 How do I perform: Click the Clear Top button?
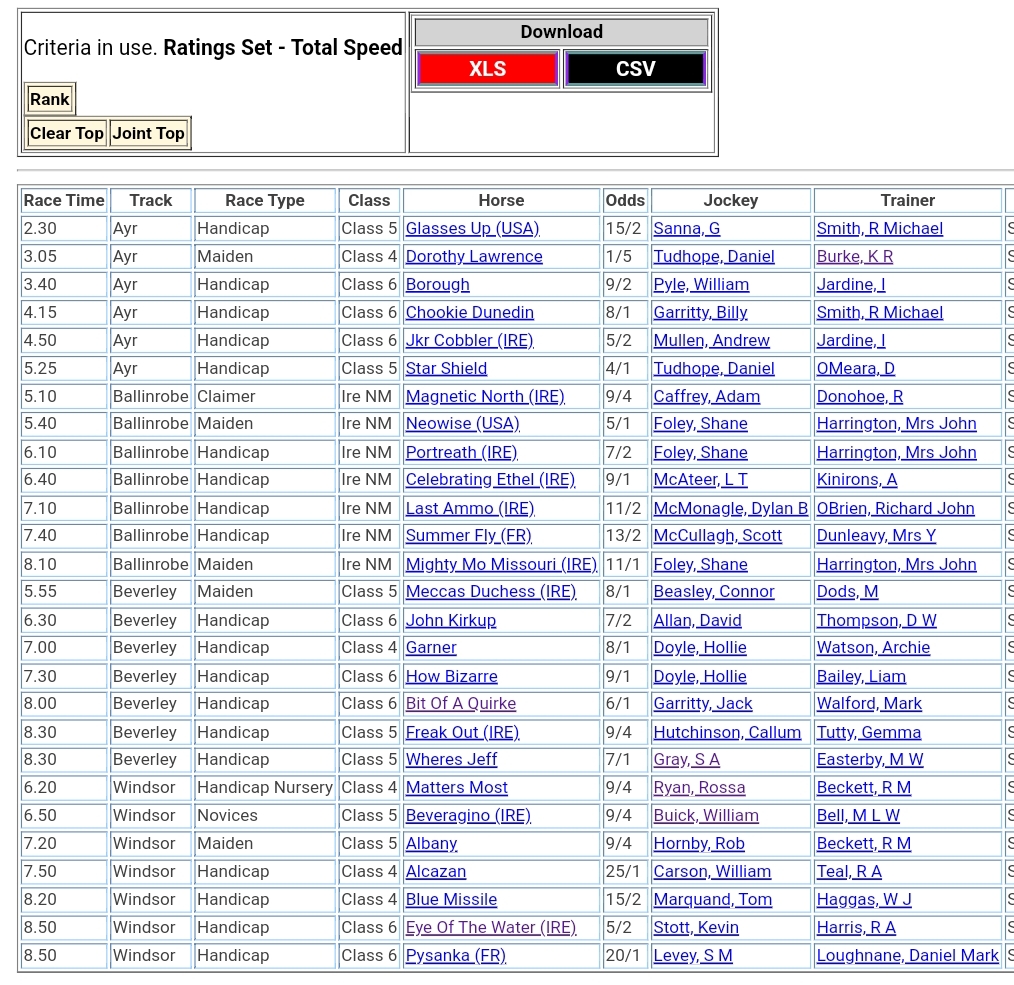[66, 133]
